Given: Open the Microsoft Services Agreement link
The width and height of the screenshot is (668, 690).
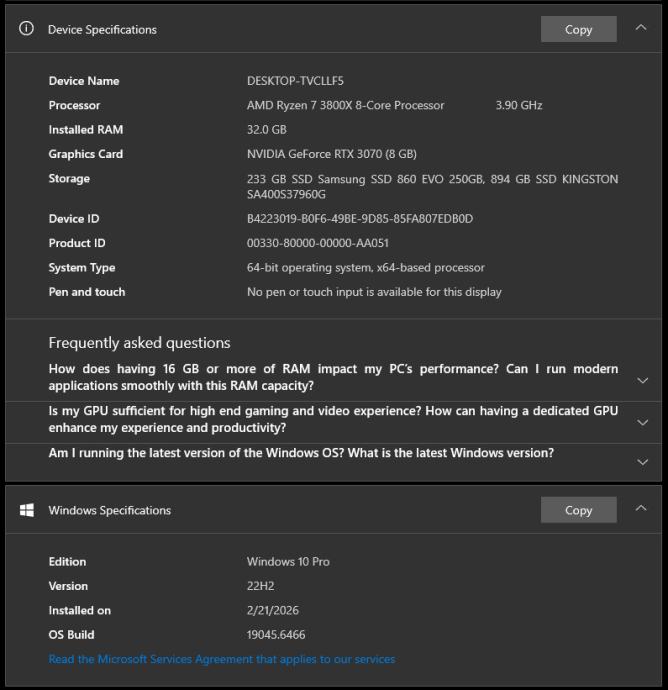Looking at the screenshot, I should click(221, 659).
